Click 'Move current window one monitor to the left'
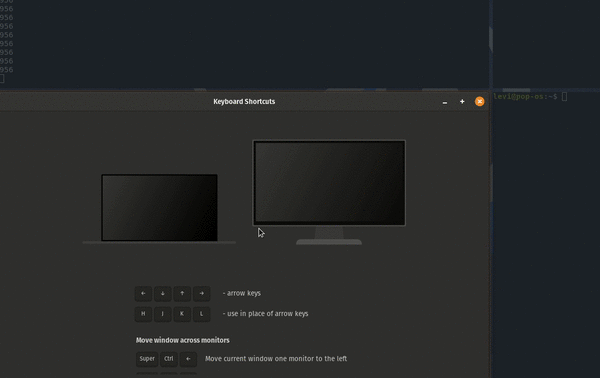 [x=276, y=358]
